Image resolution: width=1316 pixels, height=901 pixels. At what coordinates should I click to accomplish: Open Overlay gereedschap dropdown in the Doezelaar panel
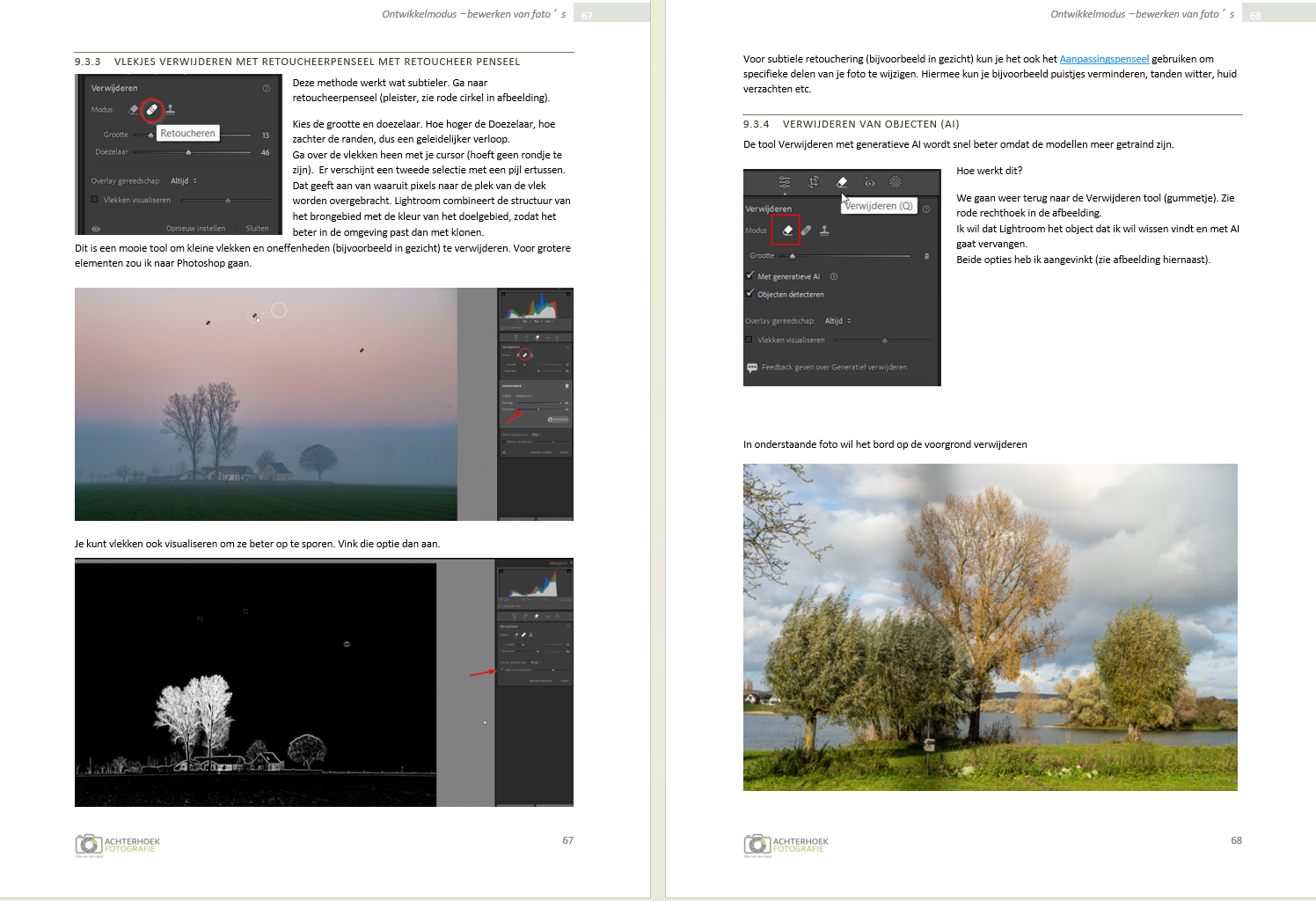pos(184,181)
